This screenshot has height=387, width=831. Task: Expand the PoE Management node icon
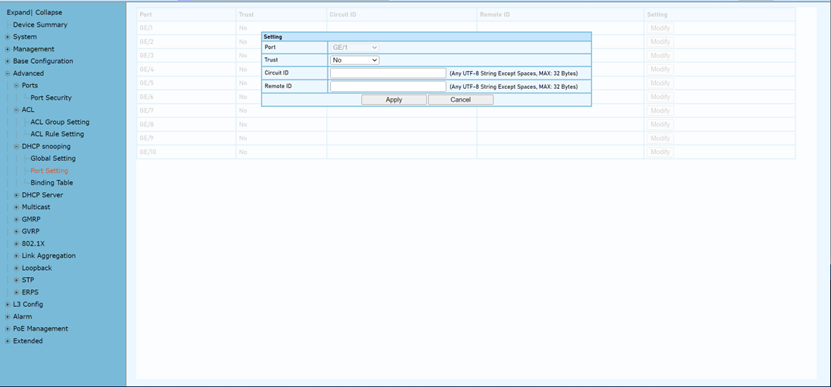coord(7,329)
